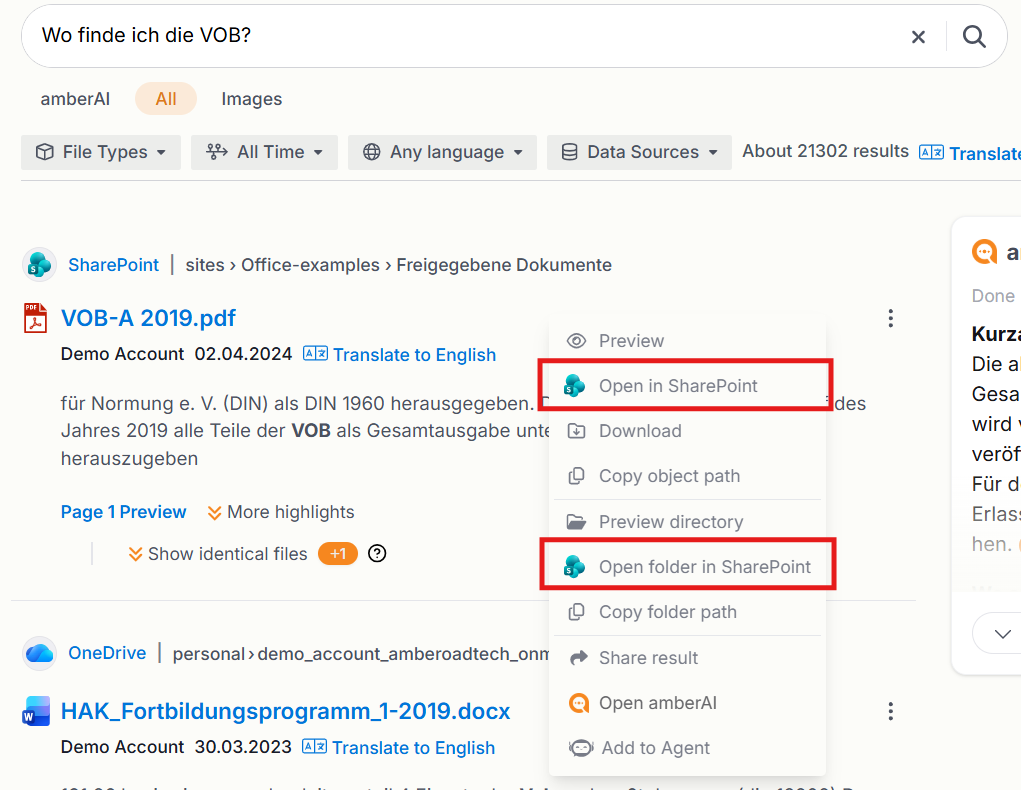
Task: Click the 'Demo Account 02.04.2024' text
Action: click(176, 354)
